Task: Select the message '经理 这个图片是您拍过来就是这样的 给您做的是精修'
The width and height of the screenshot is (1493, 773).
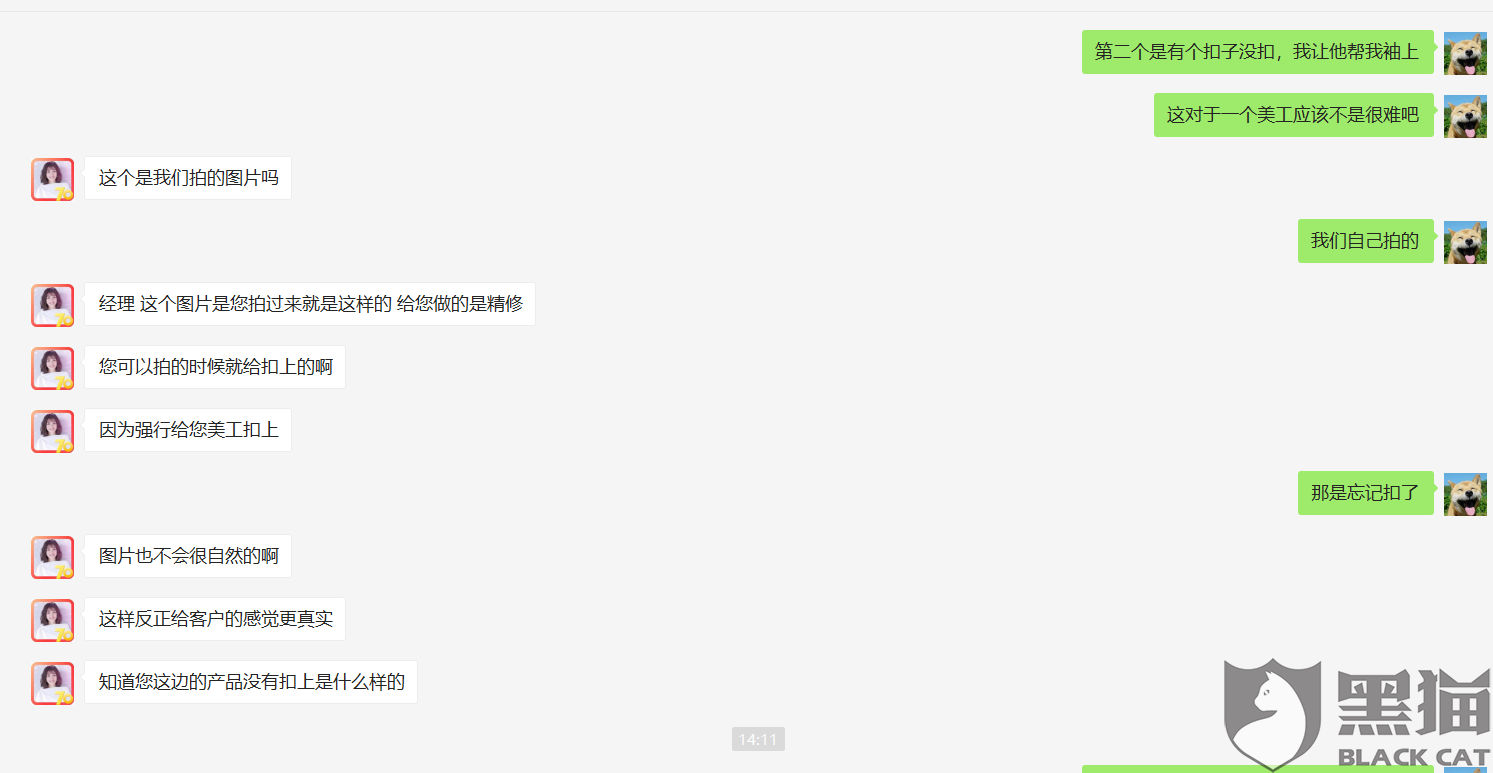Action: [310, 304]
